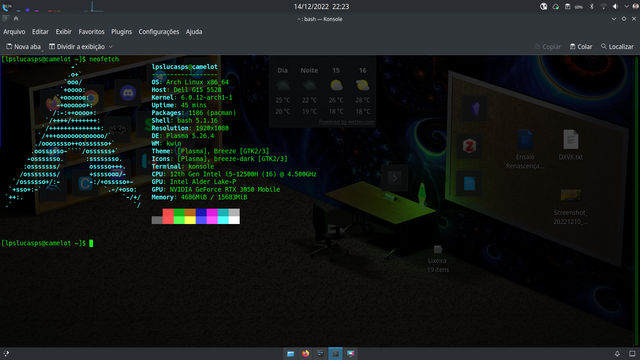Open system settings icon in taskbar

320,353
